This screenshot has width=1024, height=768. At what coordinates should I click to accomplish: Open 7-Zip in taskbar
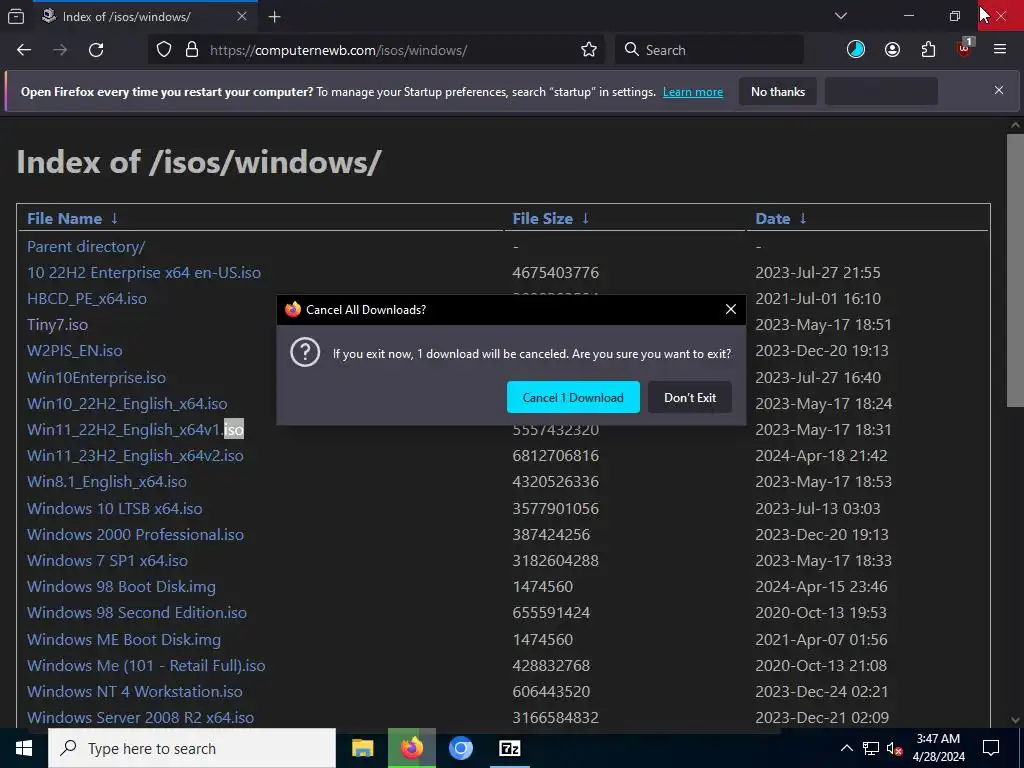pos(509,748)
